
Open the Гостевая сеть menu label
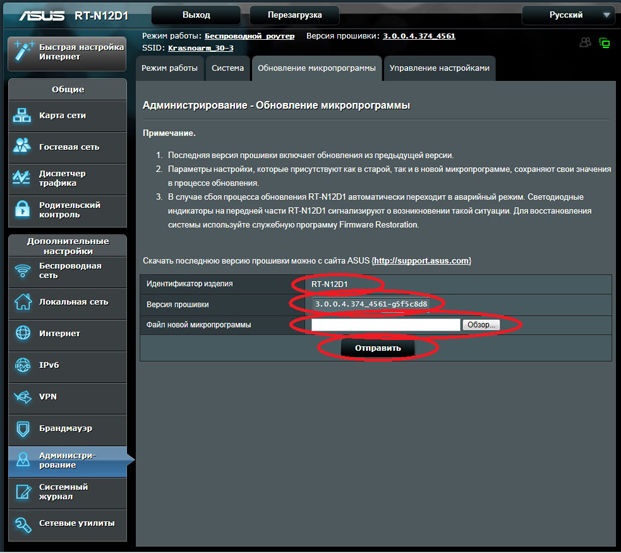(69, 147)
